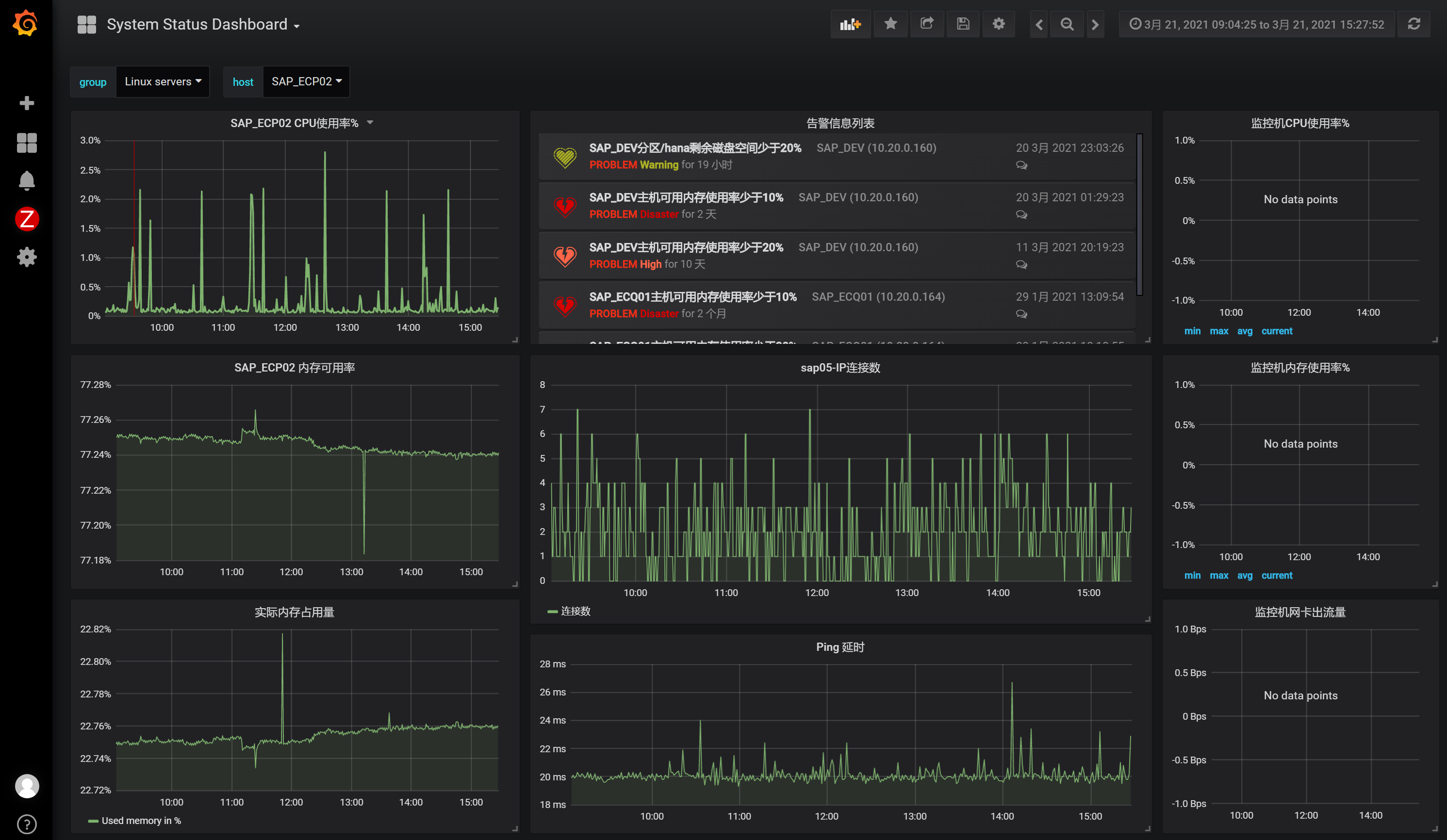1447x840 pixels.
Task: Click the refresh dashboard icon
Action: pyautogui.click(x=1414, y=24)
